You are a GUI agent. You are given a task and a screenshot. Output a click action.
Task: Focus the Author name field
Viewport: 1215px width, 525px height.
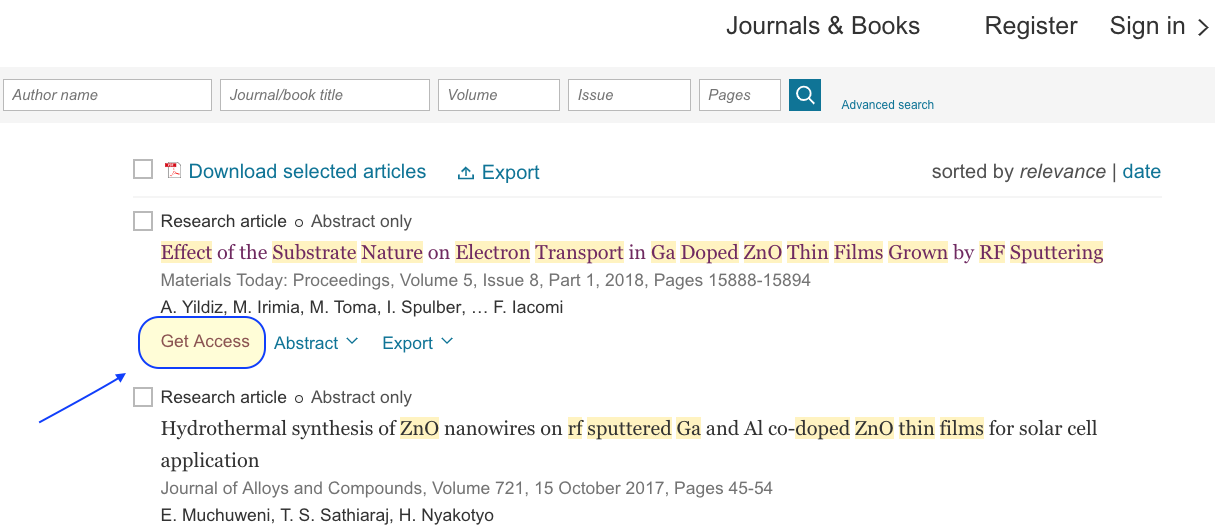click(108, 95)
